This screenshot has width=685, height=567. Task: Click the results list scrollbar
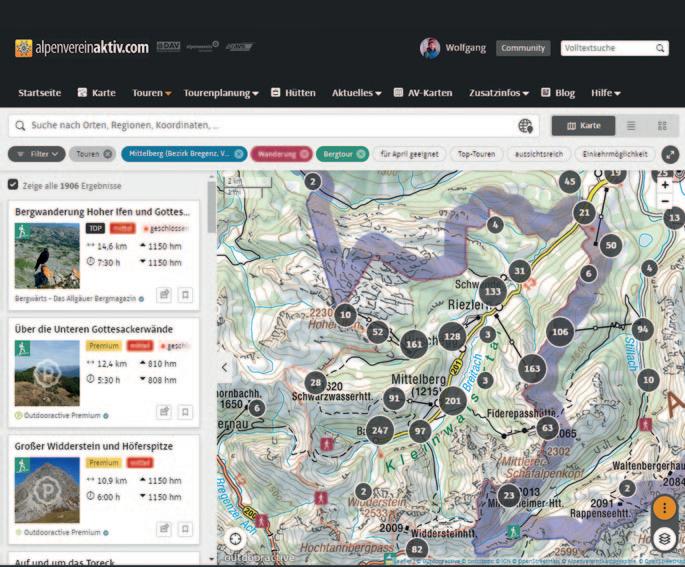[x=211, y=206]
